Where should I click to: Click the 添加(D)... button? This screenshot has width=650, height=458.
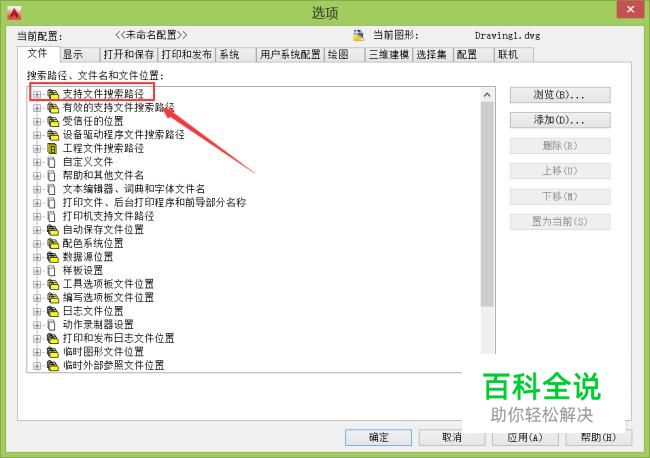point(560,120)
